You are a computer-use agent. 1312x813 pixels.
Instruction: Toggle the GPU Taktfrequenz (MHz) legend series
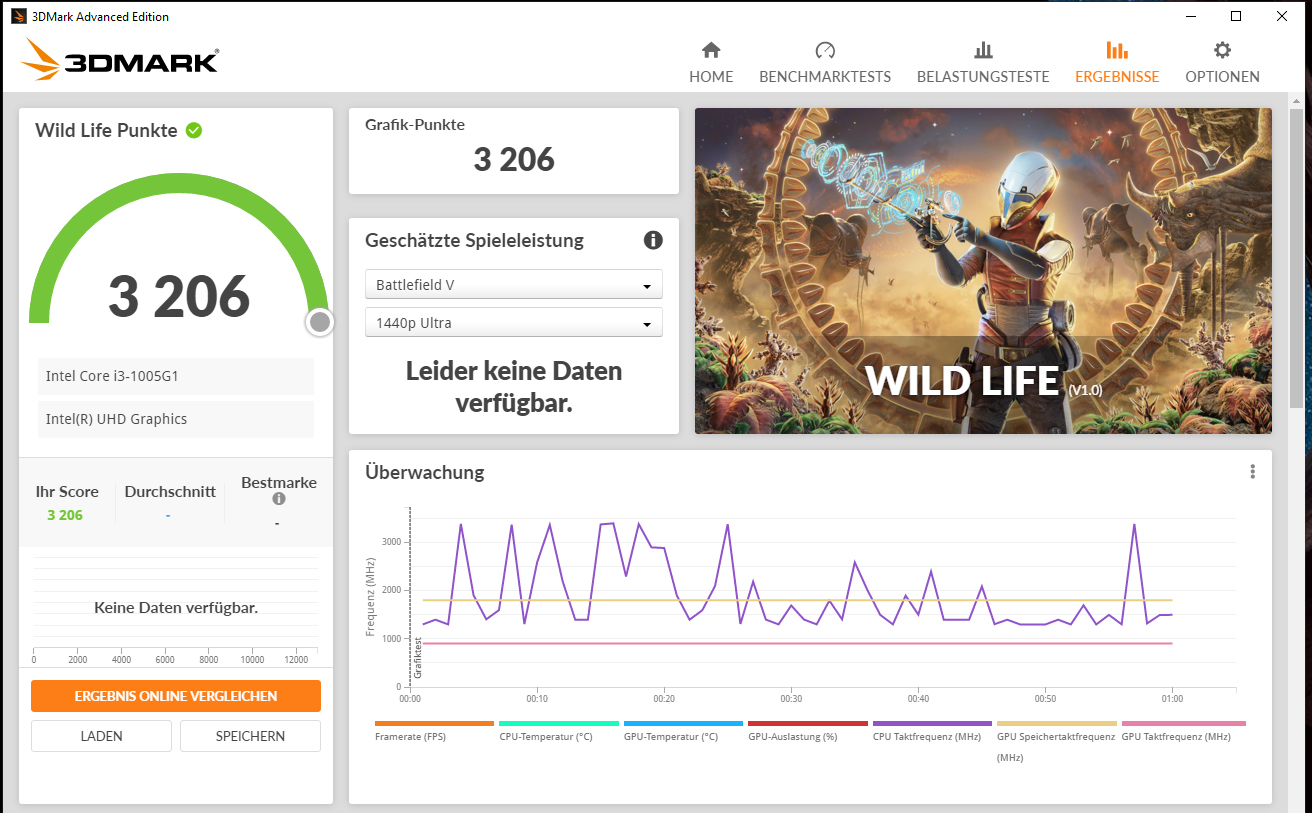(1184, 731)
